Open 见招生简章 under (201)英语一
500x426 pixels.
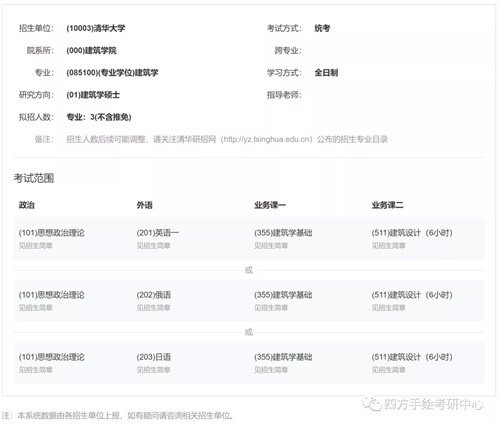coord(153,246)
